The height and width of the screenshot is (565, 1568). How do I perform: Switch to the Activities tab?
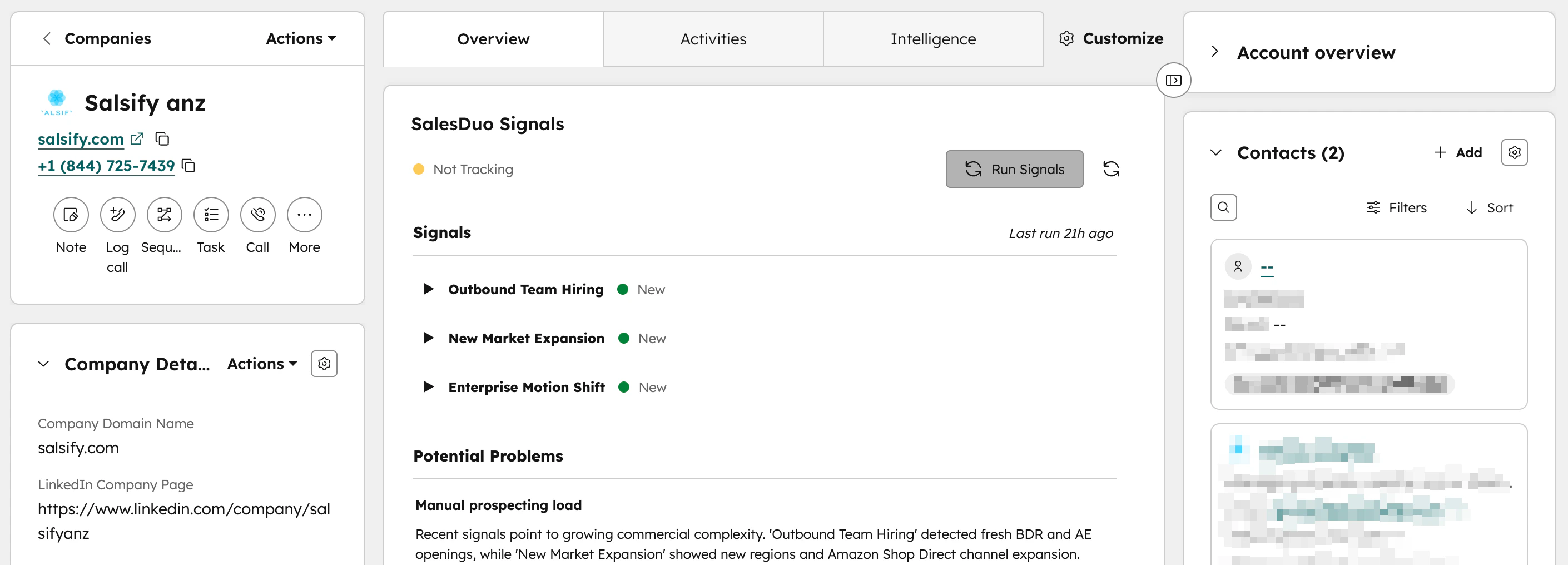click(713, 38)
